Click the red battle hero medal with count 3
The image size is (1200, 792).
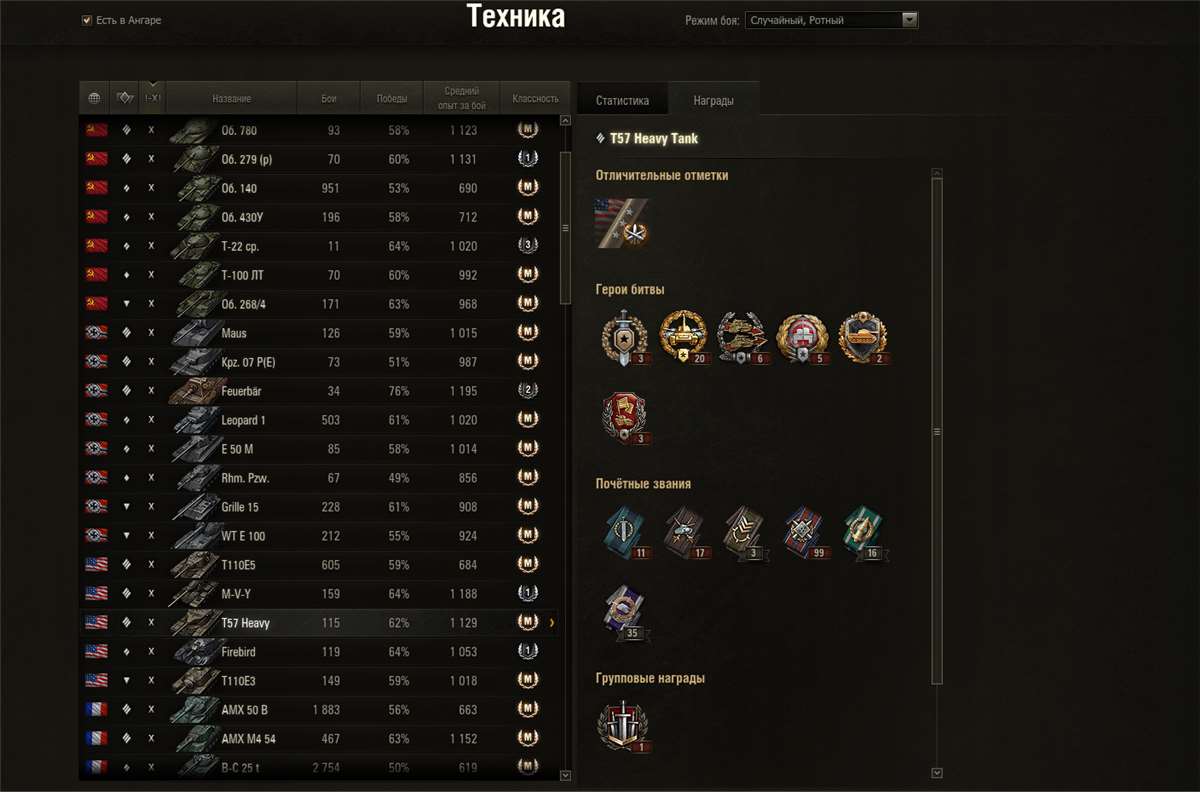pyautogui.click(x=625, y=417)
